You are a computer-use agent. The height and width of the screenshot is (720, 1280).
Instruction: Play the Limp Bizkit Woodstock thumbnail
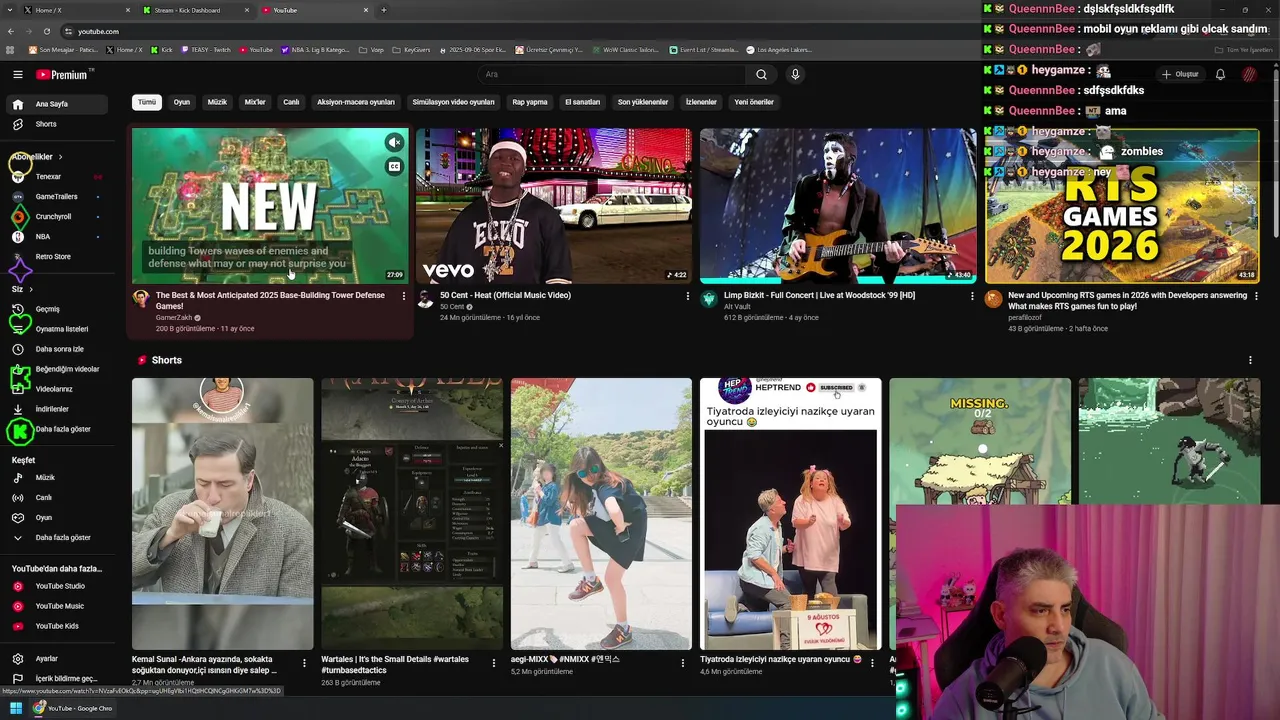[838, 206]
